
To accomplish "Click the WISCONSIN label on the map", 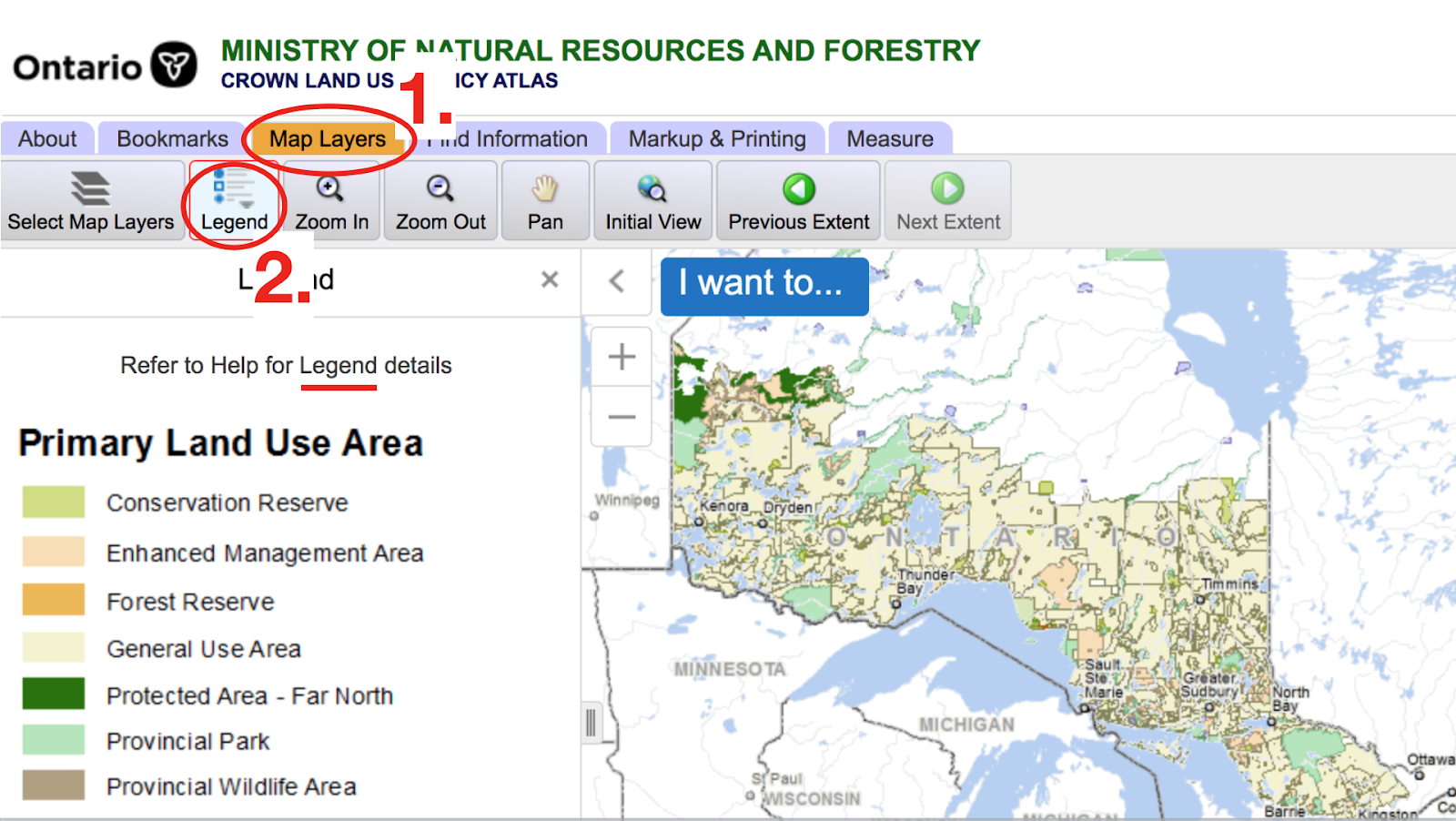I will click(811, 798).
